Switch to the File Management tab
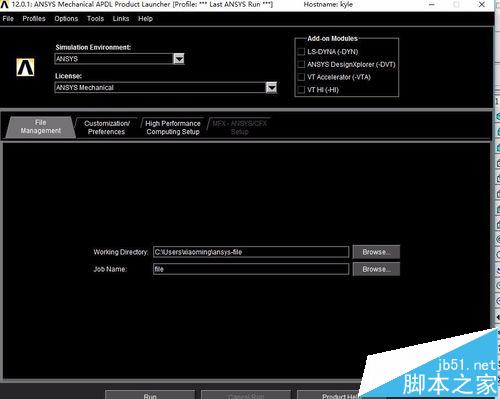Image resolution: width=500 pixels, height=399 pixels. click(x=41, y=127)
